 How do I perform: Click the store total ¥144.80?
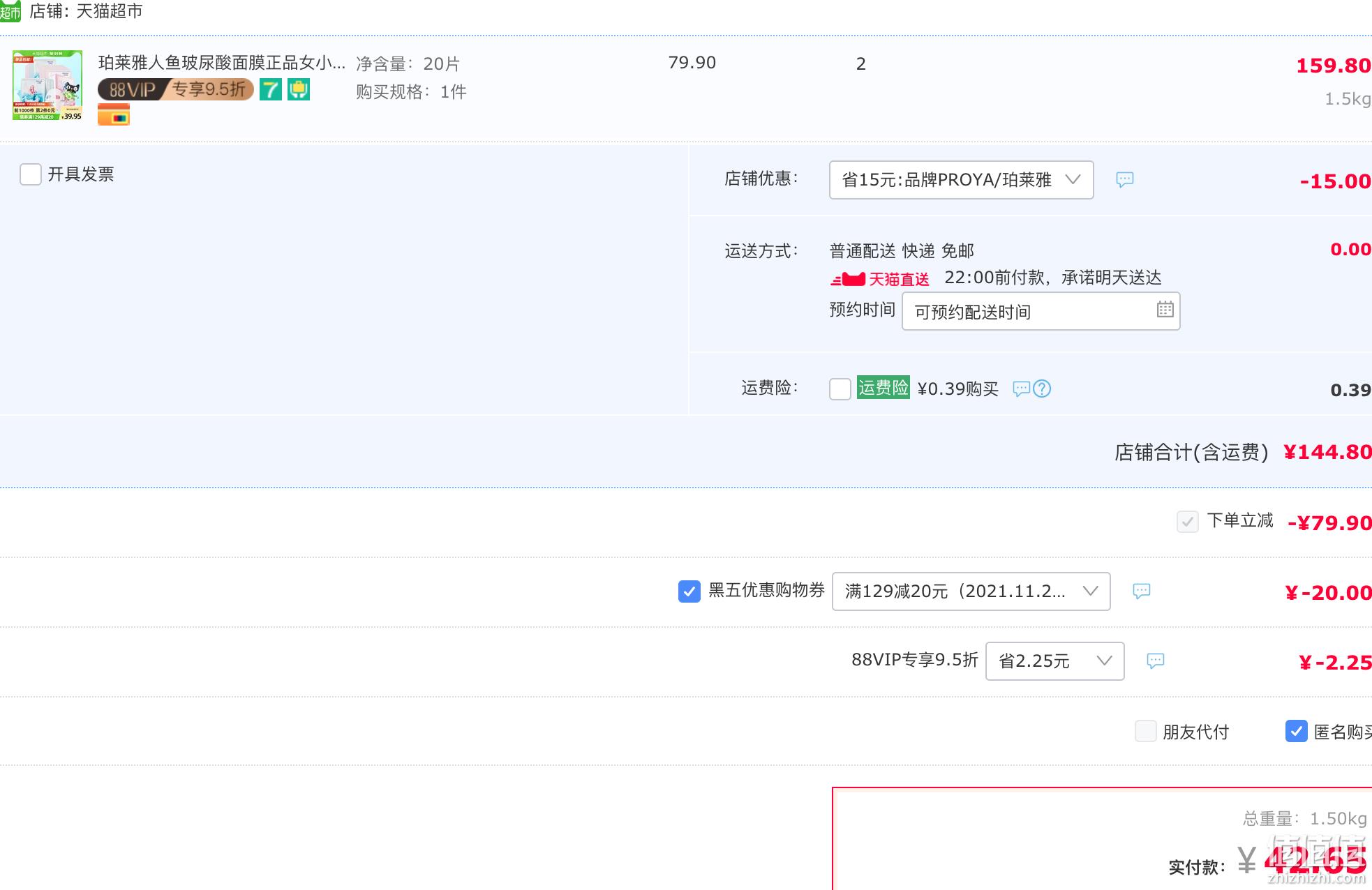pos(1327,452)
